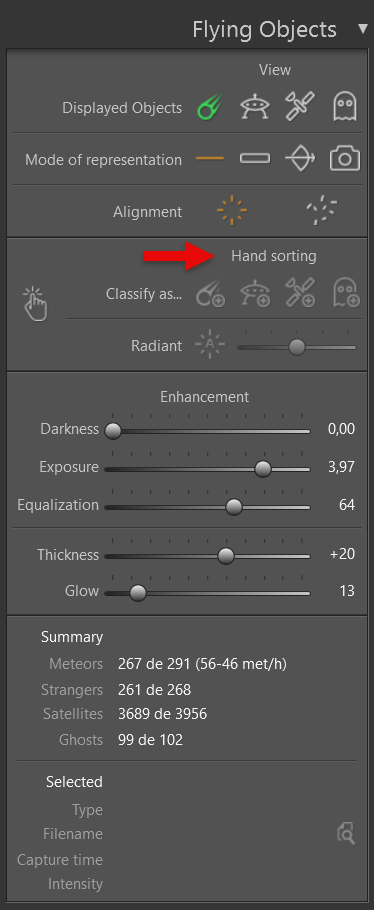The height and width of the screenshot is (910, 374).
Task: Select line mode of representation
Action: 210,158
